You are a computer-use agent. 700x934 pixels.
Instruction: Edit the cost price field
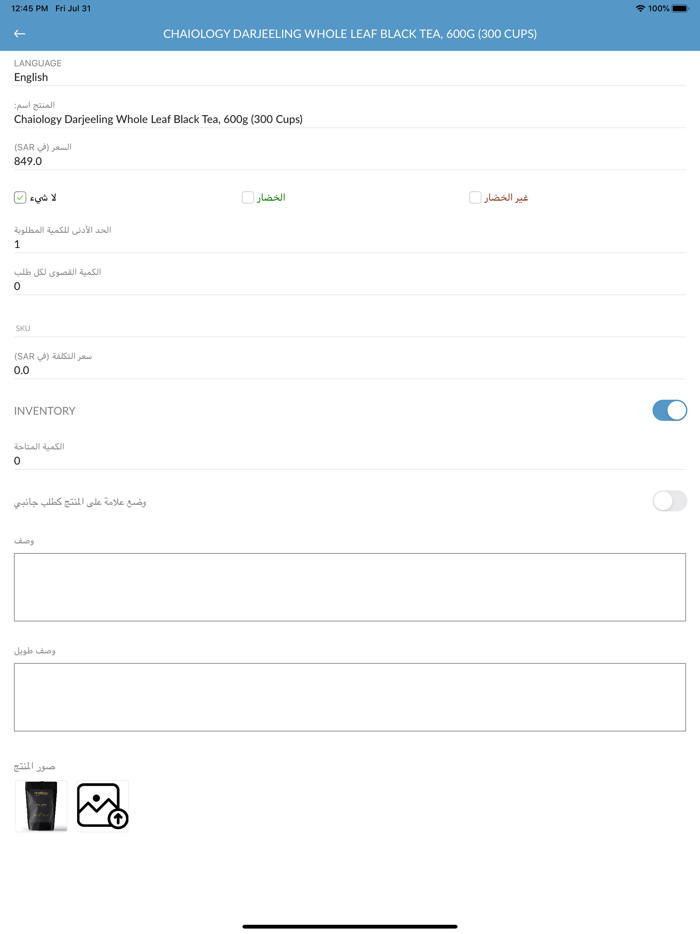[350, 370]
